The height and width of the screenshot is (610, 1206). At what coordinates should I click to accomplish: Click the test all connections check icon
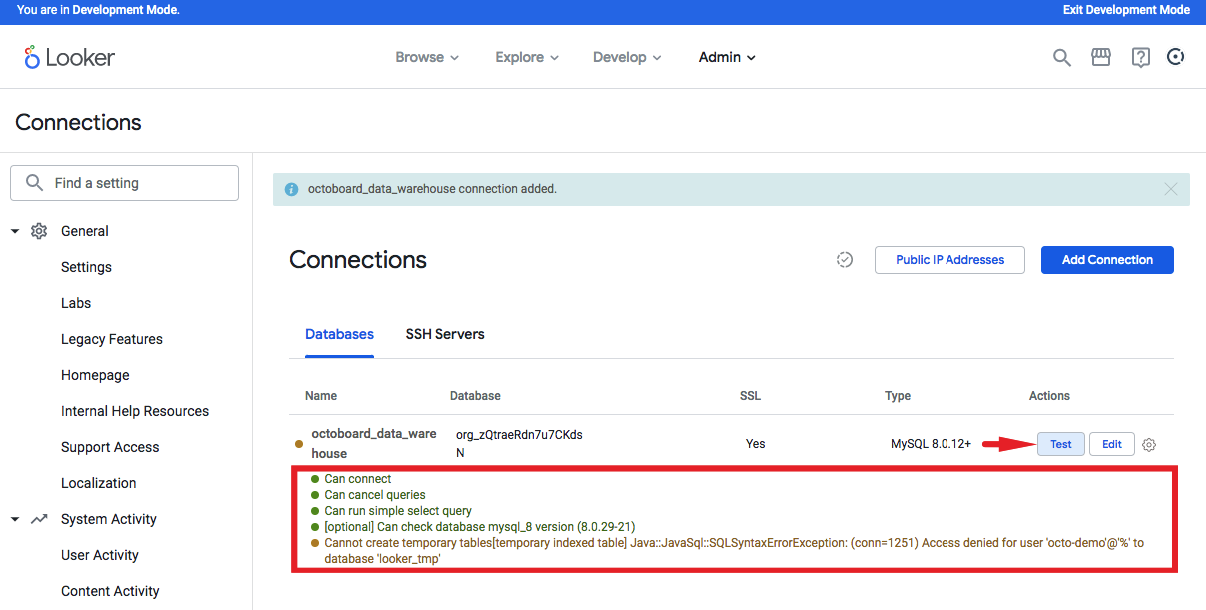(x=845, y=260)
